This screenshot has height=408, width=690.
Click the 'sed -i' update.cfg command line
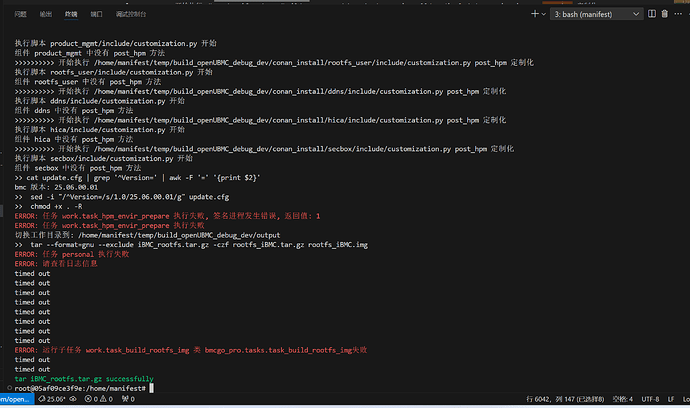click(x=121, y=197)
